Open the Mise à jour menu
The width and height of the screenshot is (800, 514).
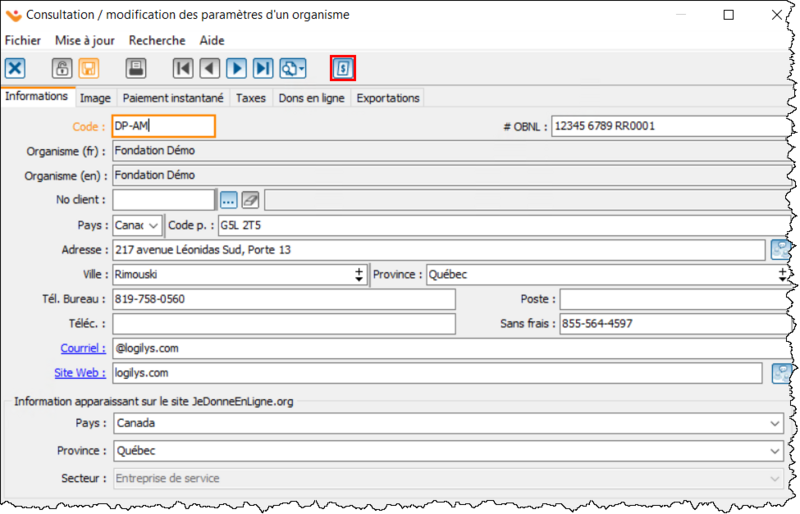click(x=85, y=40)
